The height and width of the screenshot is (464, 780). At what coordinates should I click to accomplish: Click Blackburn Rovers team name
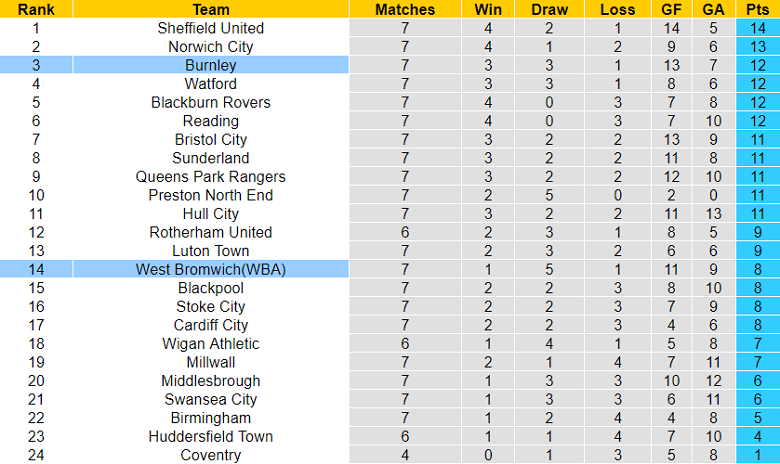(211, 102)
